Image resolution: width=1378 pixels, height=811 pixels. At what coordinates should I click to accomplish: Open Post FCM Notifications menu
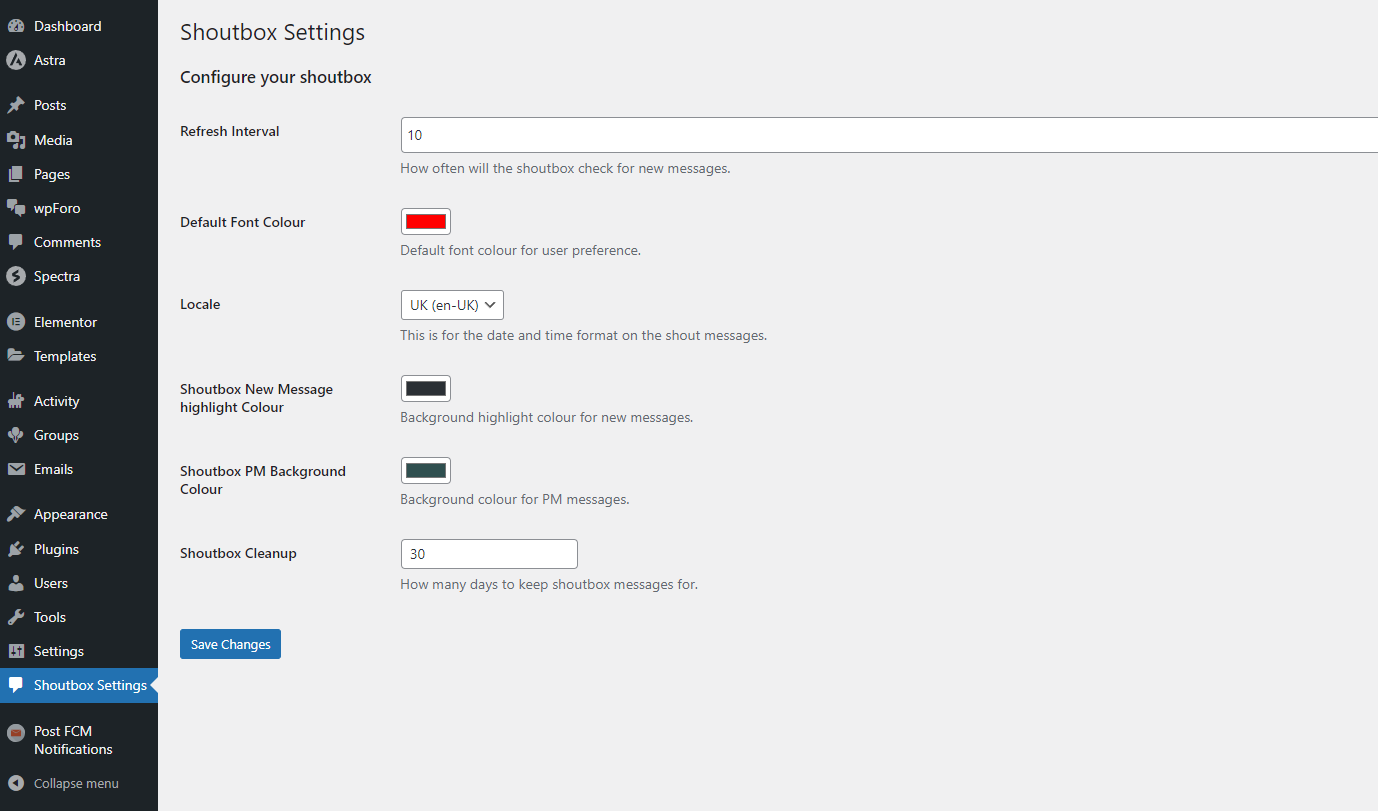(79, 740)
